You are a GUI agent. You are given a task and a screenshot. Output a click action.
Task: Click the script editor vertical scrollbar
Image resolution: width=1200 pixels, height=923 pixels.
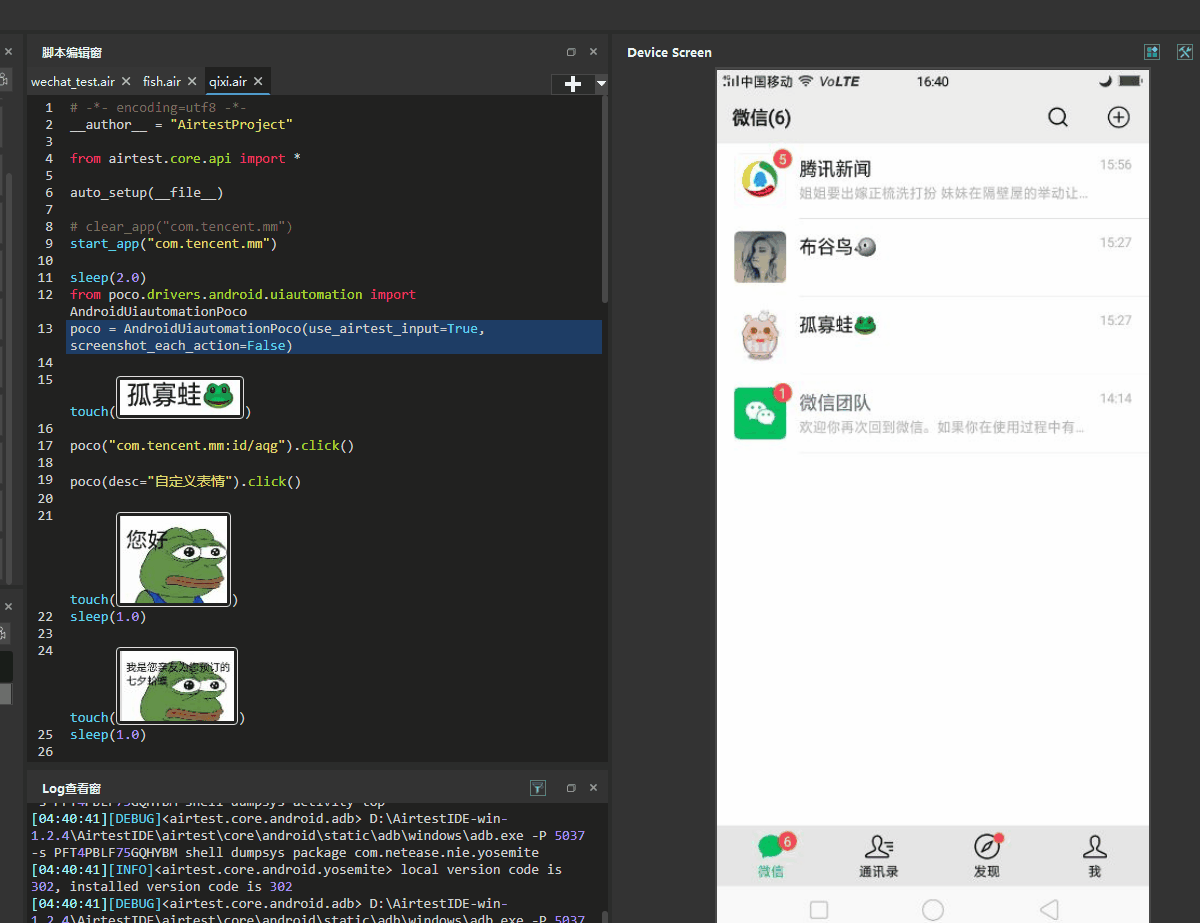click(x=604, y=200)
